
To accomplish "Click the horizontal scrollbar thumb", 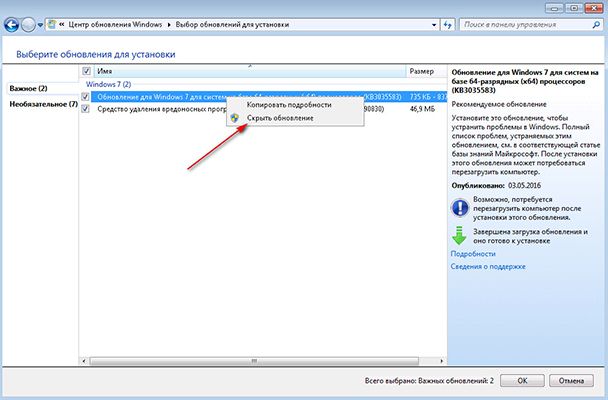I will pyautogui.click(x=254, y=361).
